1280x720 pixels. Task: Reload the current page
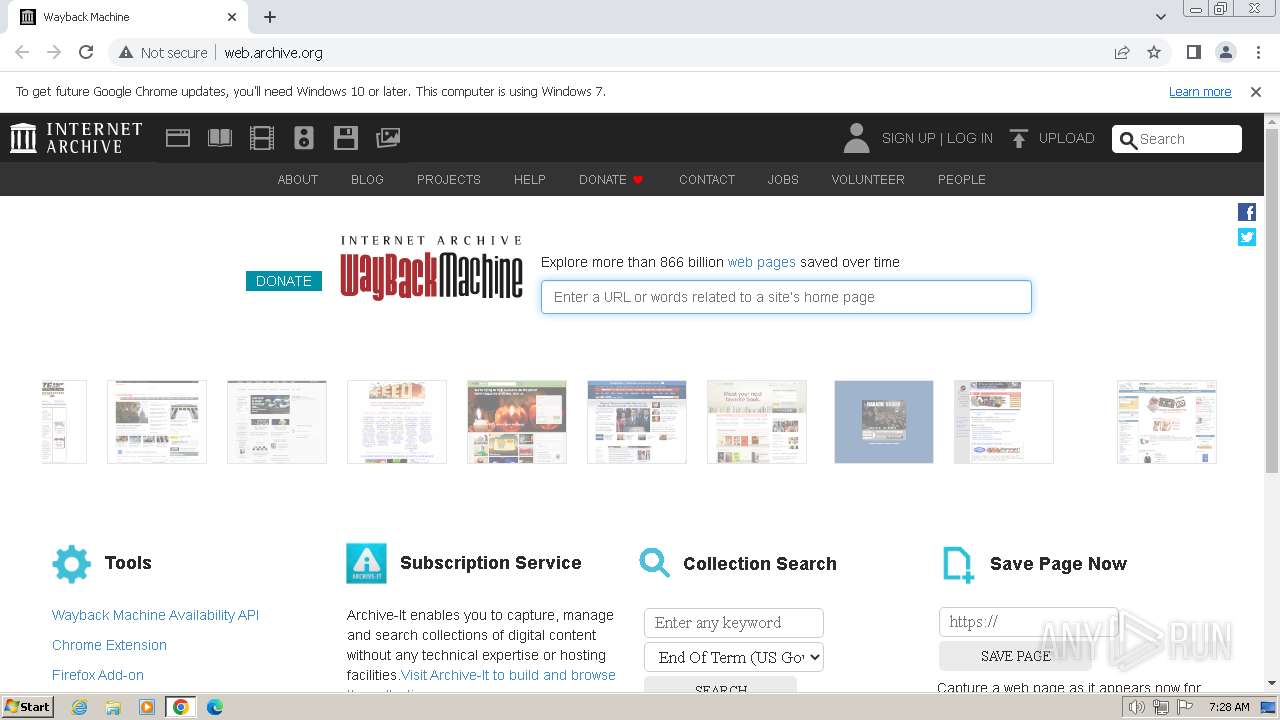tap(86, 52)
